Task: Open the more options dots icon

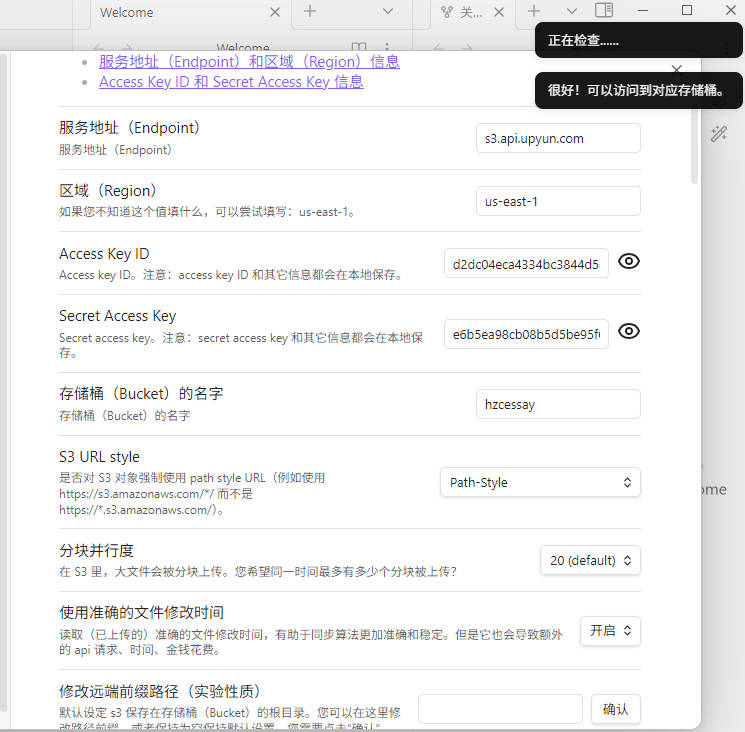Action: (387, 47)
